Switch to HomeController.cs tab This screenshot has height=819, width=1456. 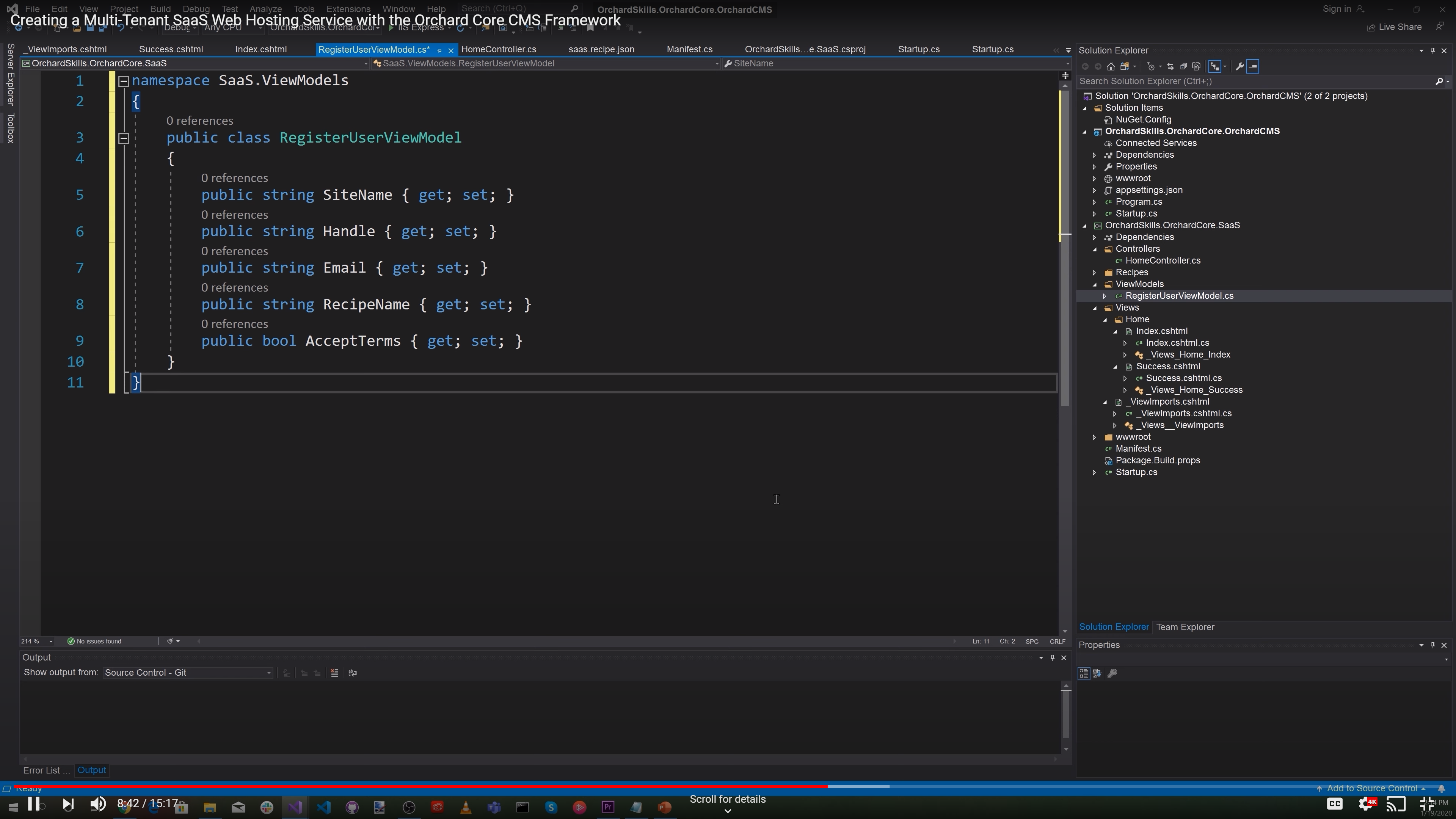click(x=499, y=50)
